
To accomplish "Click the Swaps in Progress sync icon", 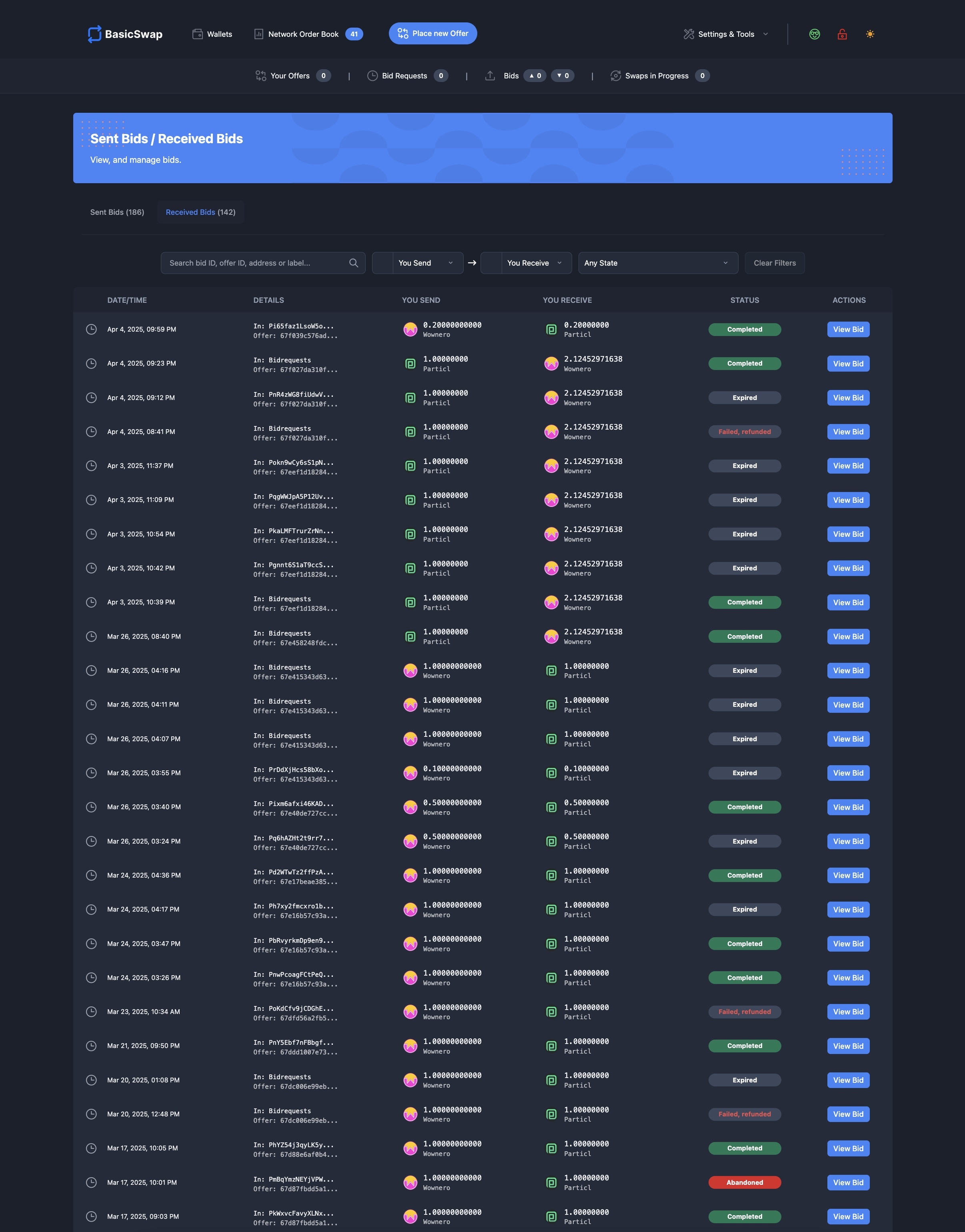I will point(616,75).
